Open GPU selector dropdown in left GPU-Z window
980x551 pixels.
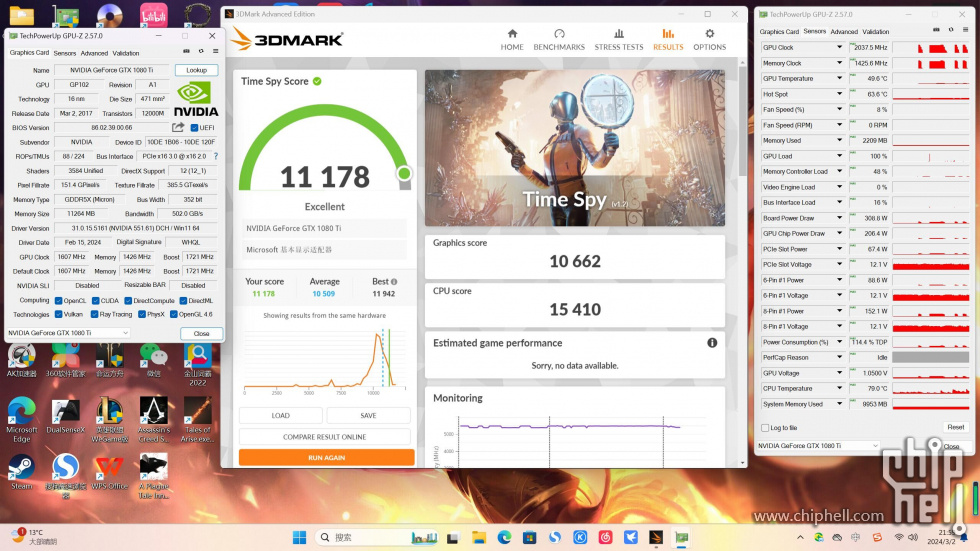(68, 333)
